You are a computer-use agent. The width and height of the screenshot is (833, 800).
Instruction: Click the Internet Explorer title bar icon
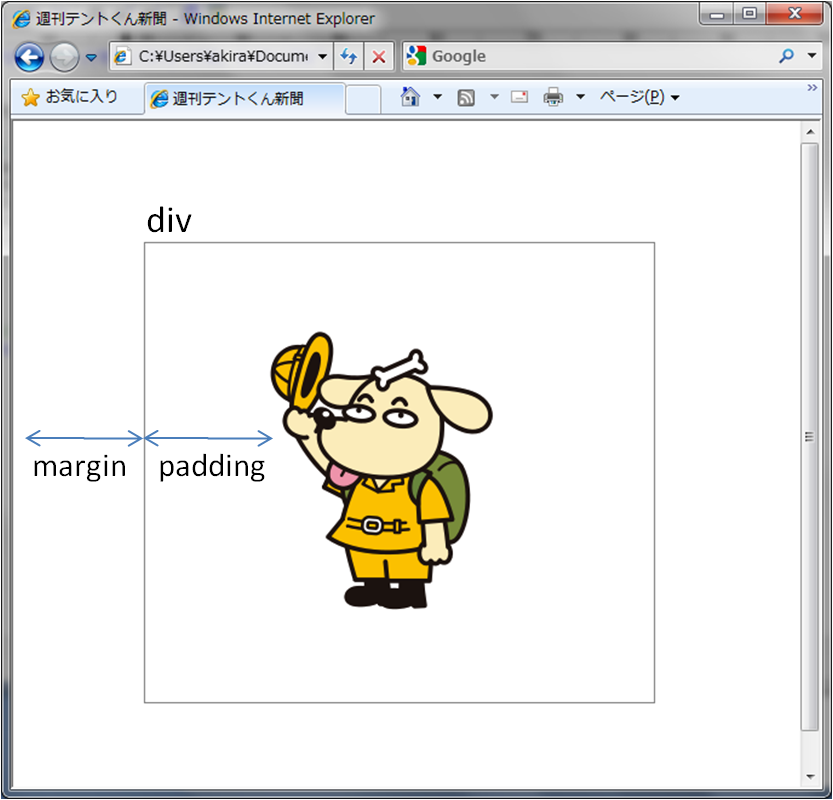(x=21, y=19)
